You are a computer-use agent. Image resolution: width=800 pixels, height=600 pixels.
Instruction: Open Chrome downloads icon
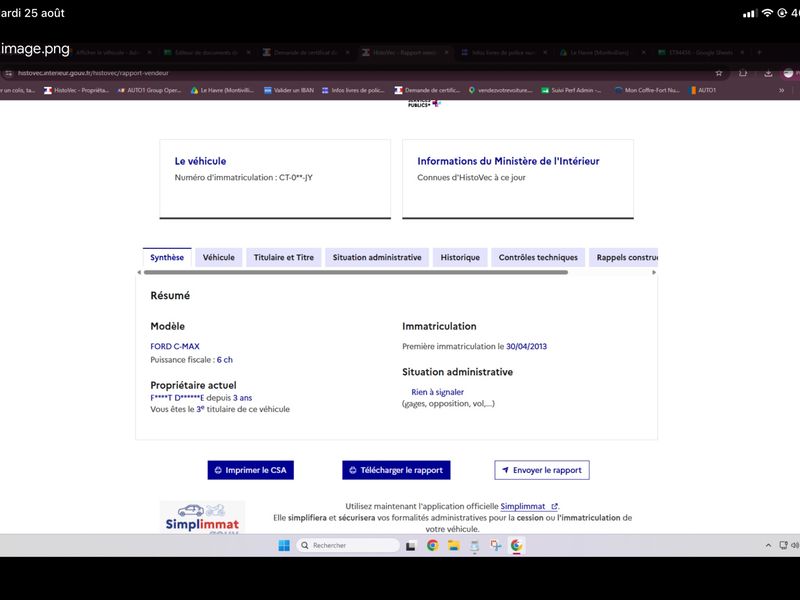tap(768, 73)
